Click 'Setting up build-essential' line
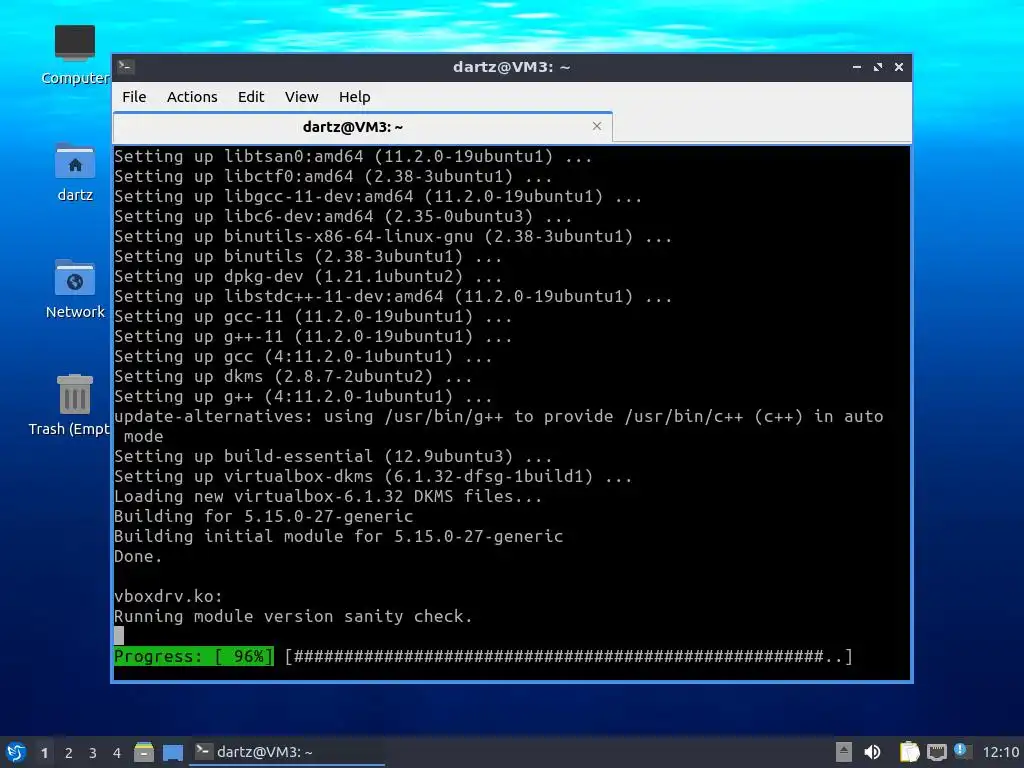Viewport: 1024px width, 768px height. (x=333, y=456)
